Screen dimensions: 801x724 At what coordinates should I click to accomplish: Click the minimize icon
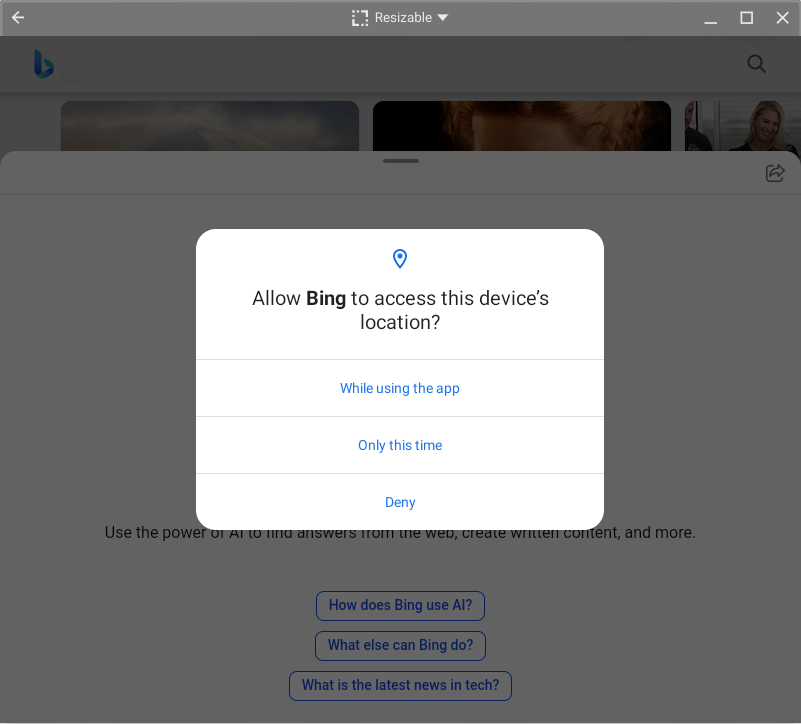coord(710,17)
